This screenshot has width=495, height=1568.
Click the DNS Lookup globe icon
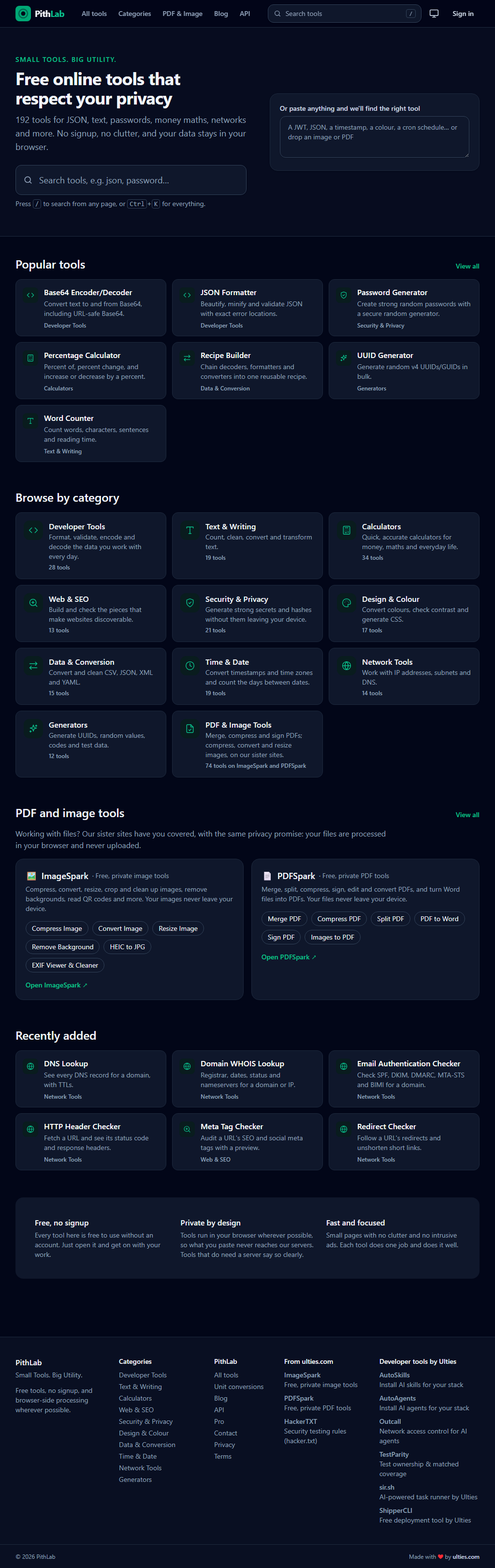coord(30,1066)
